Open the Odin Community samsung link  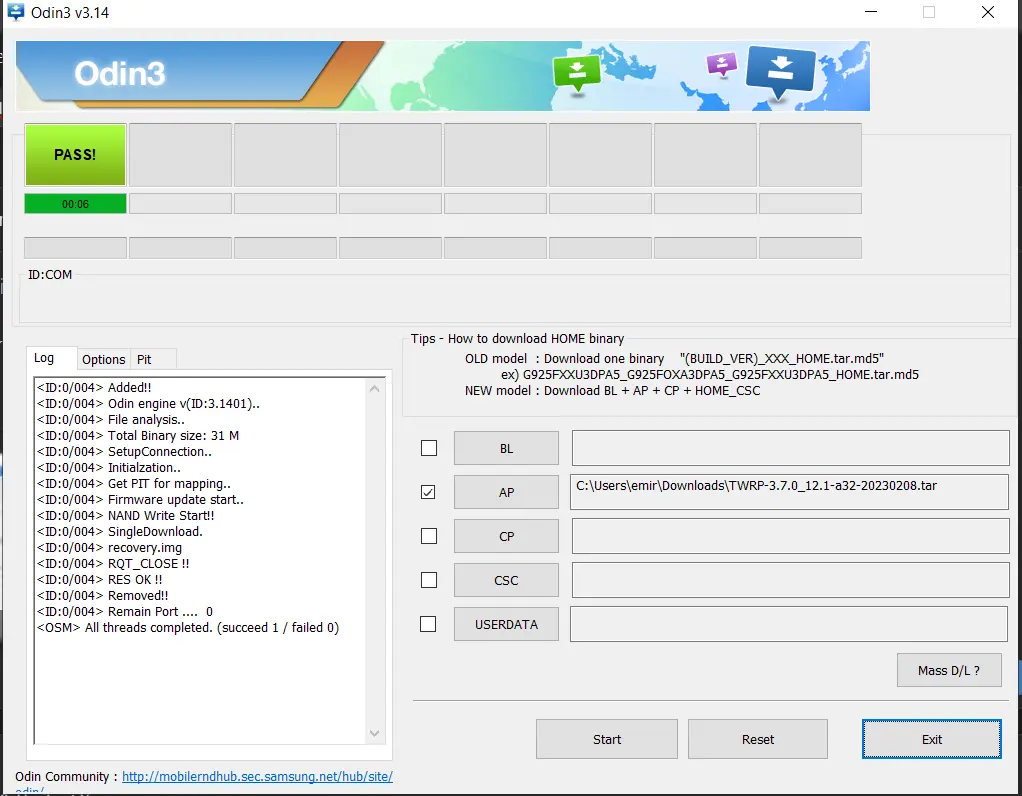(257, 776)
